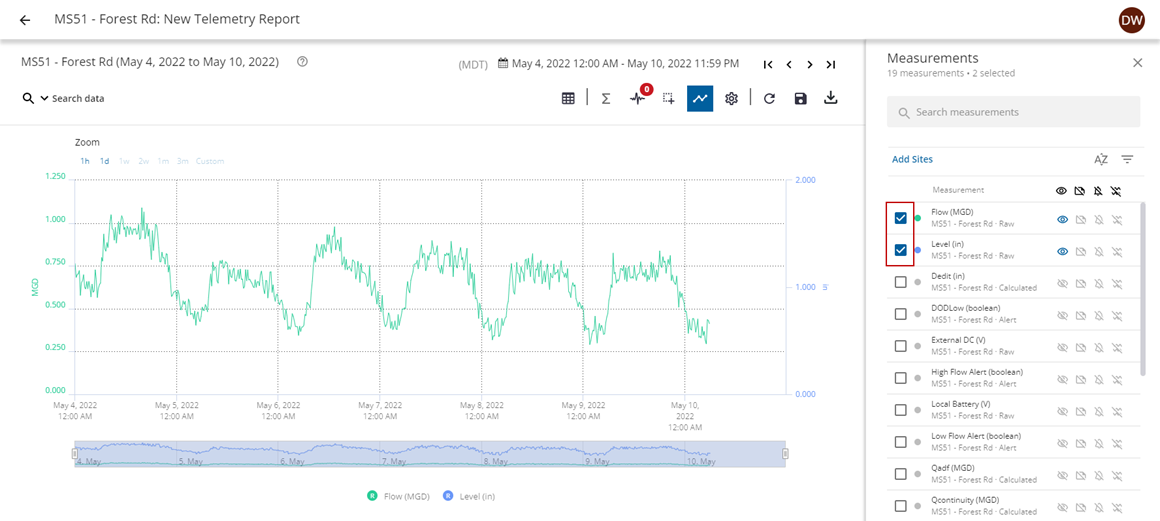Set chart zoom to 1d
The height and width of the screenshot is (521, 1160).
coord(105,161)
